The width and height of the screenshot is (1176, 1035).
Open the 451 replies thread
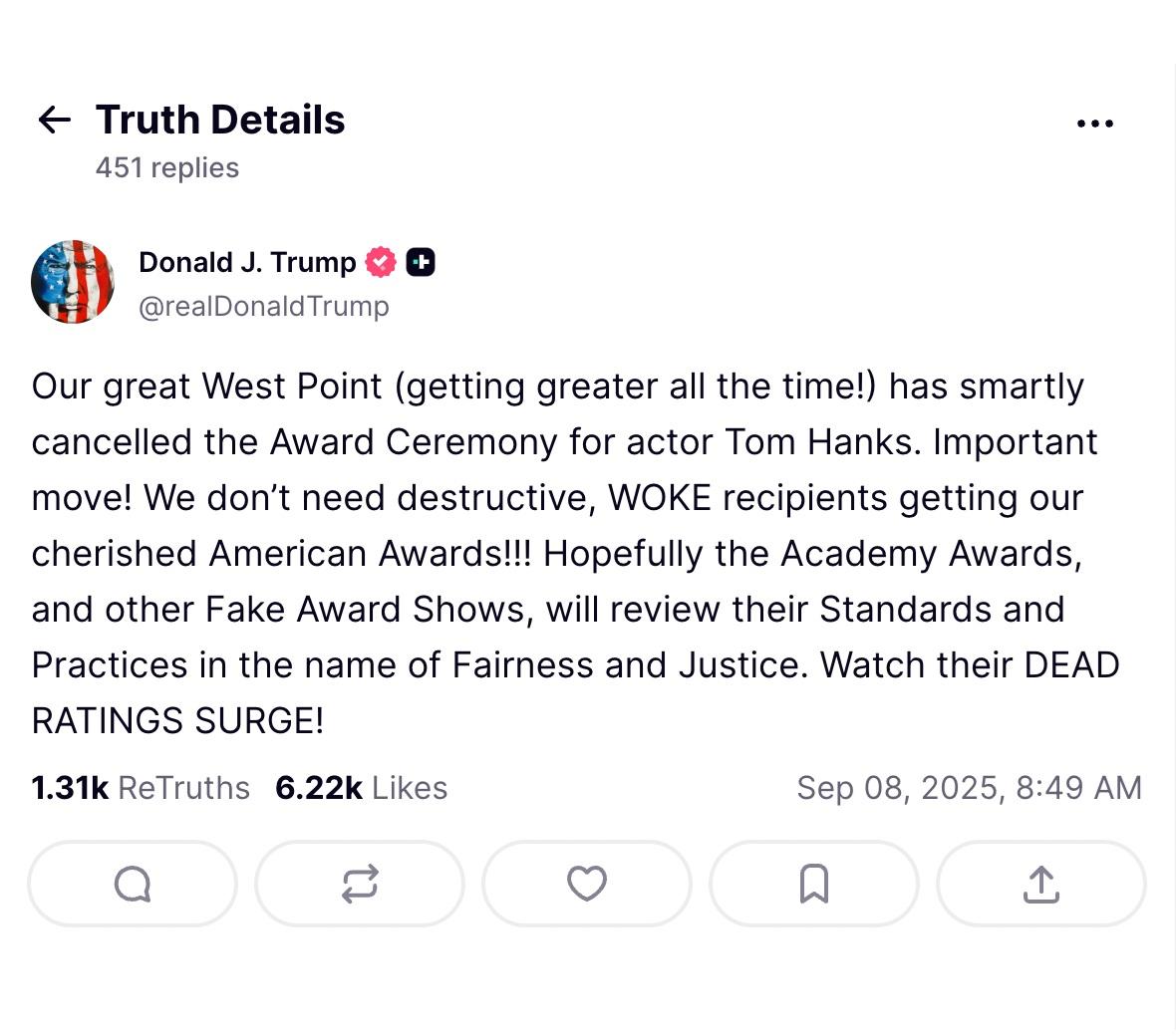click(166, 166)
